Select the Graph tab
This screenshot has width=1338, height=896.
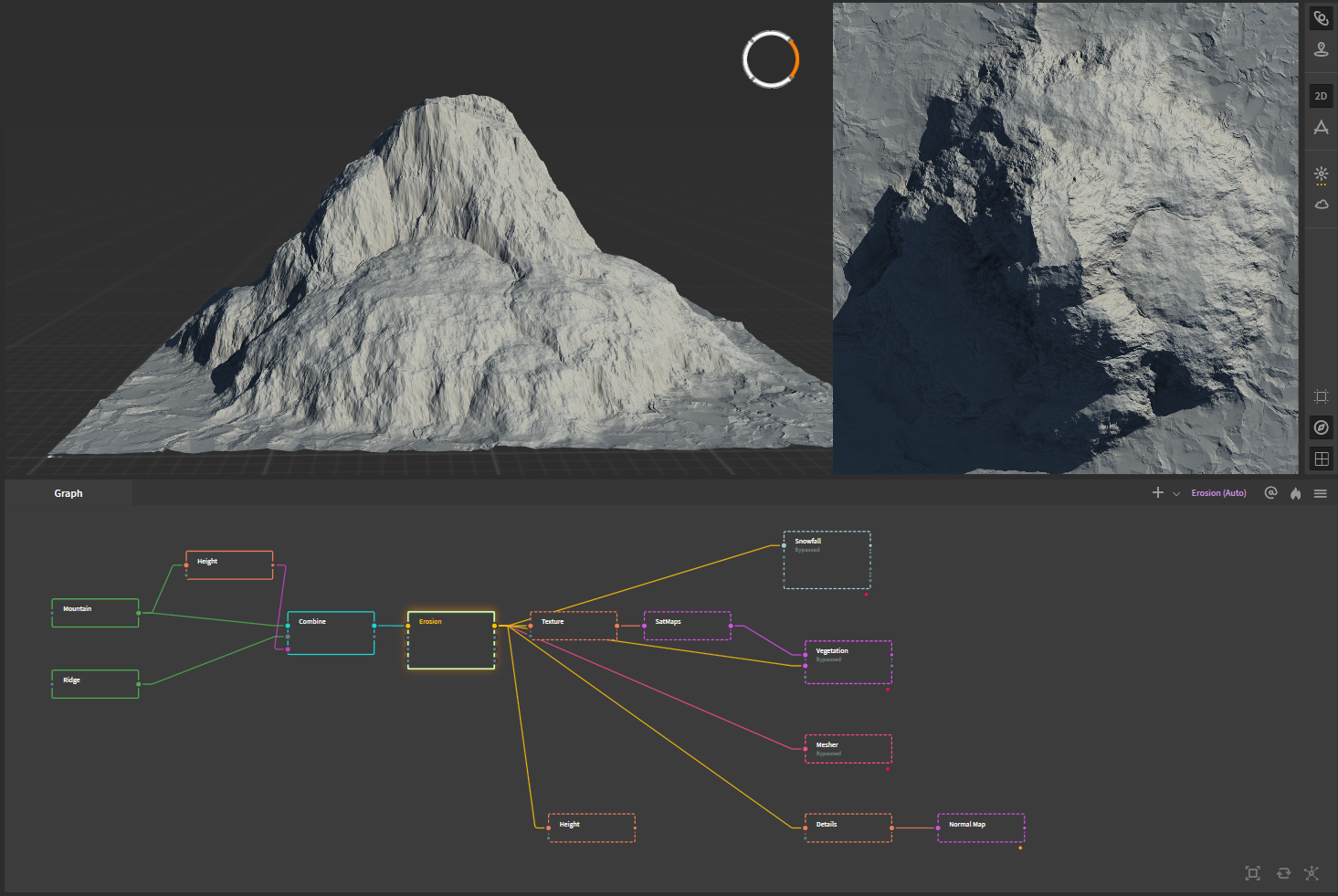68,493
